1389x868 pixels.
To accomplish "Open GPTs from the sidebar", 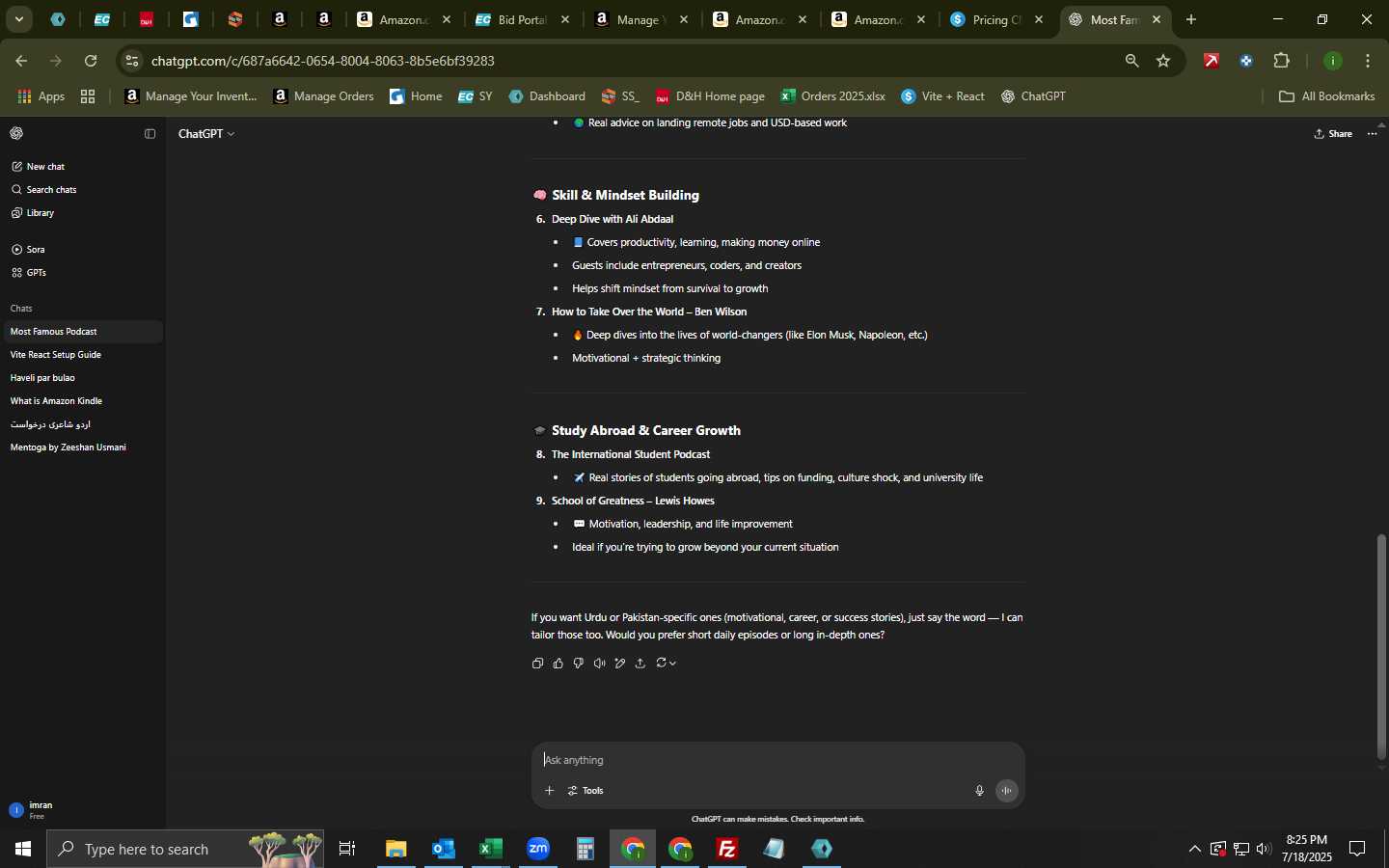I will [x=82, y=273].
